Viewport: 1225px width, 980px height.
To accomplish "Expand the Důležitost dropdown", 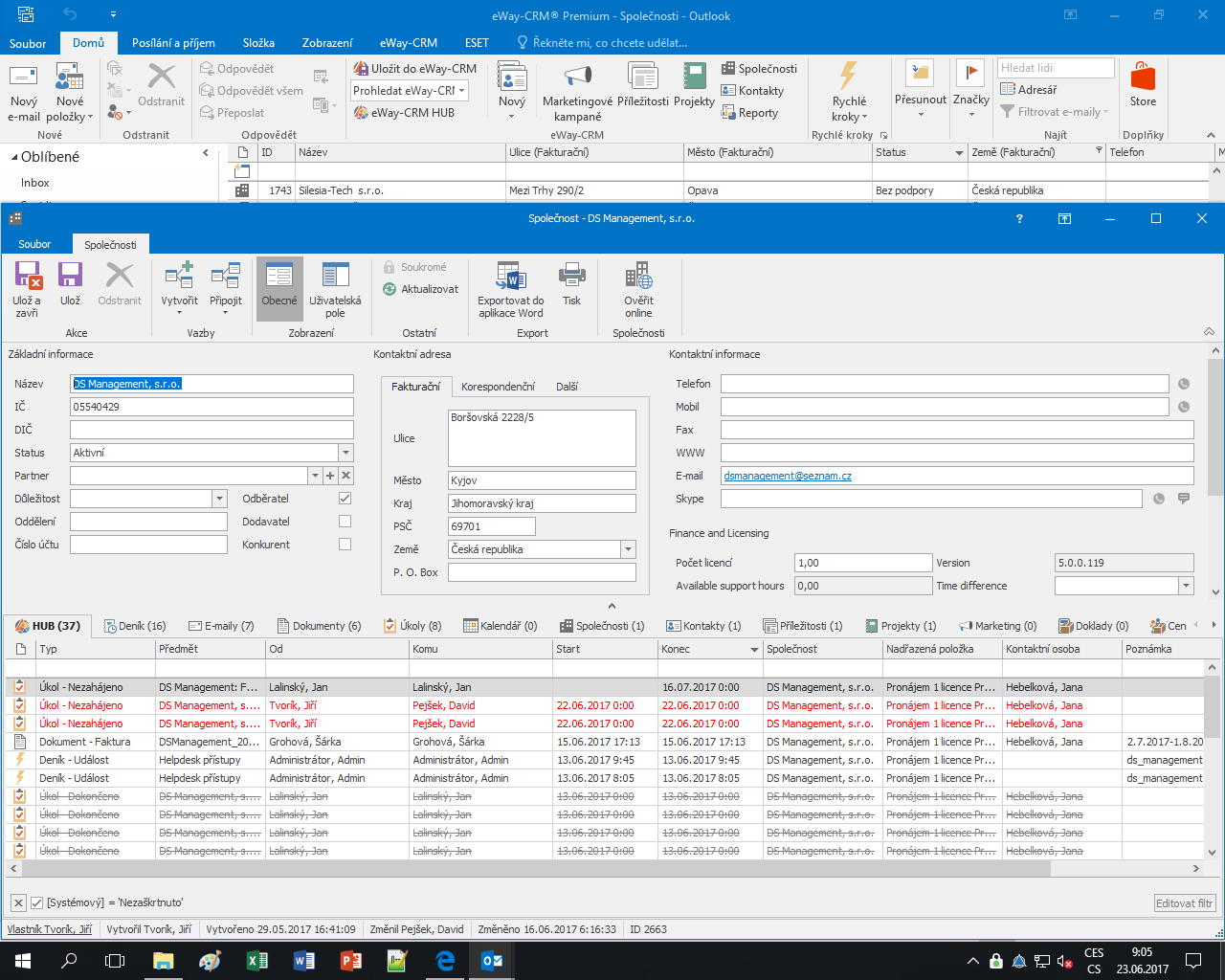I will 219,499.
